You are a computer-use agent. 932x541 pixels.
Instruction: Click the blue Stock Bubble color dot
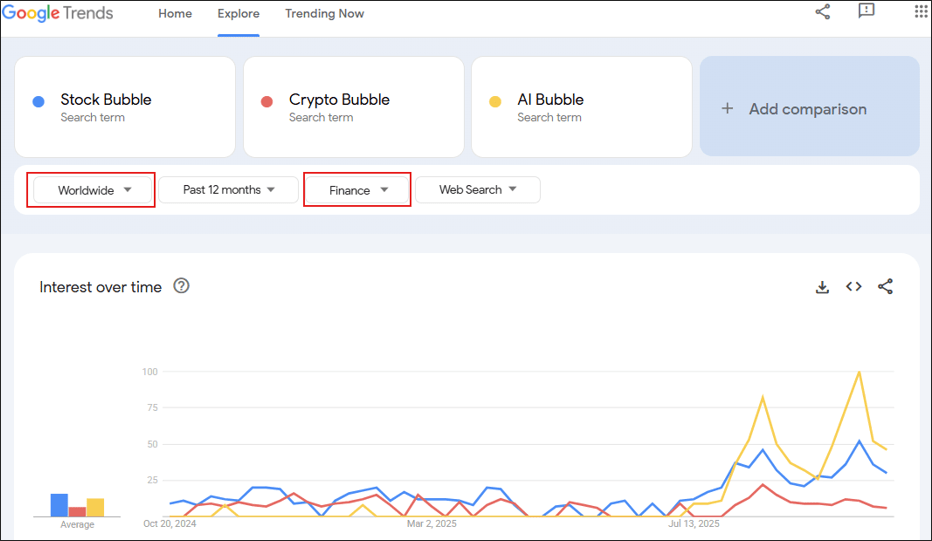[x=39, y=102]
